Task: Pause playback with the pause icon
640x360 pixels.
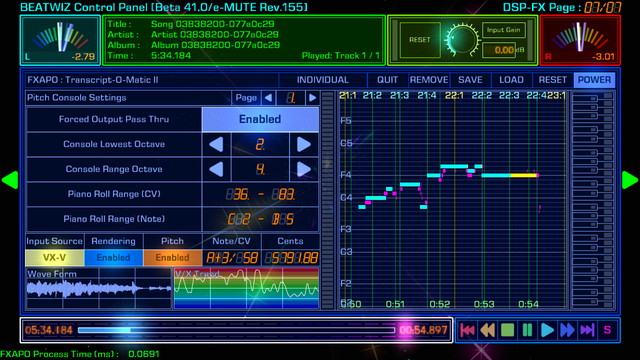Action: click(x=527, y=330)
